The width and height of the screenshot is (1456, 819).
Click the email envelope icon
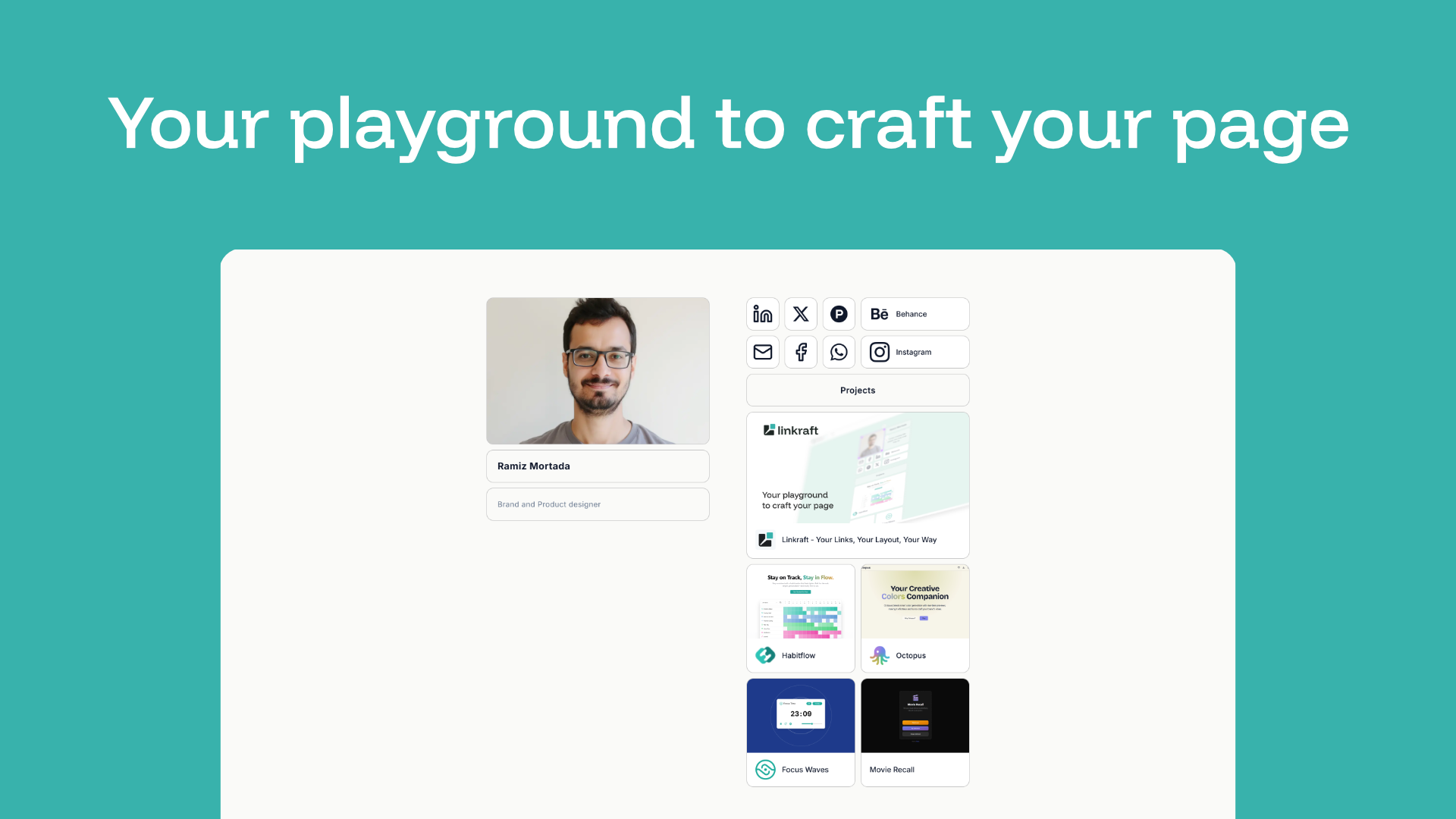762,352
